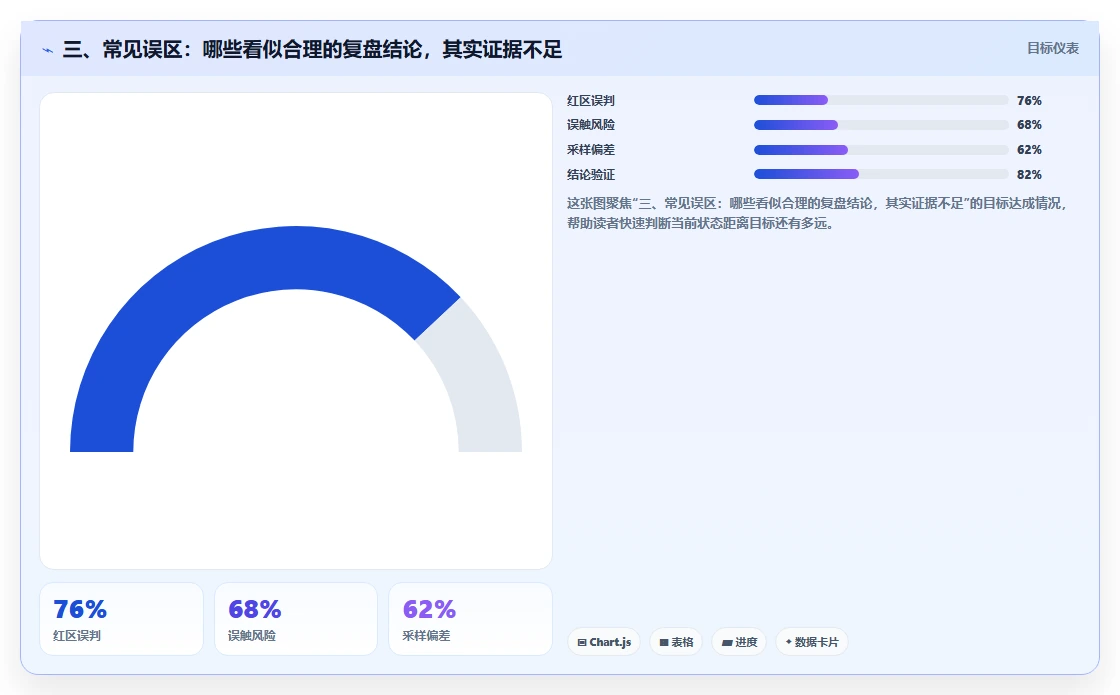
Task: Click the 误触风险 label in the progress list
Action: click(591, 125)
